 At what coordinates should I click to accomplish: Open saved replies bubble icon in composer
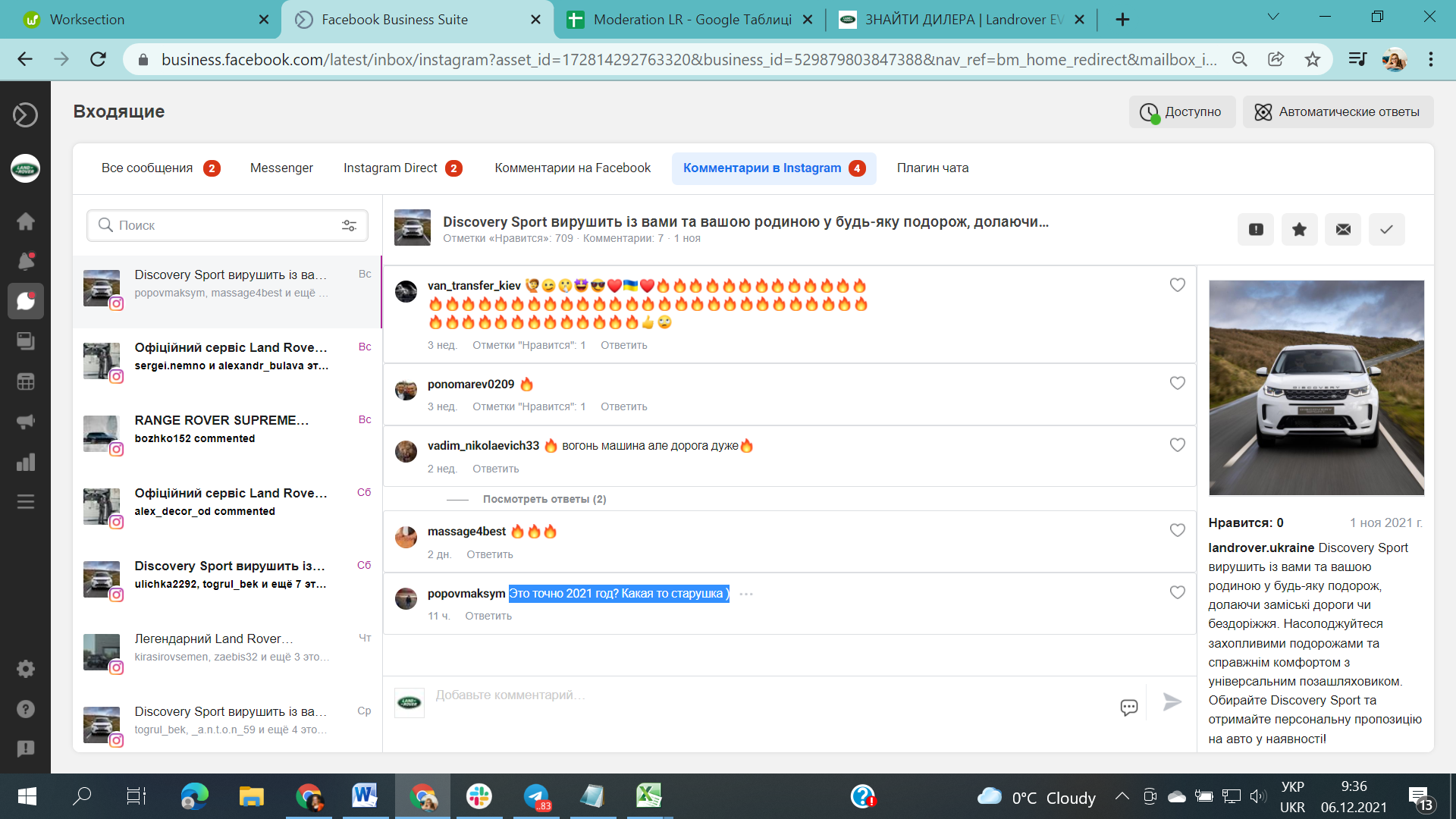tap(1129, 708)
